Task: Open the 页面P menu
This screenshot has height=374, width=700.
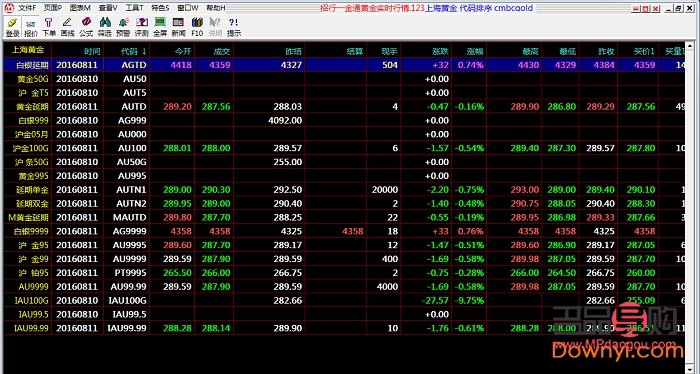Action: (54, 8)
